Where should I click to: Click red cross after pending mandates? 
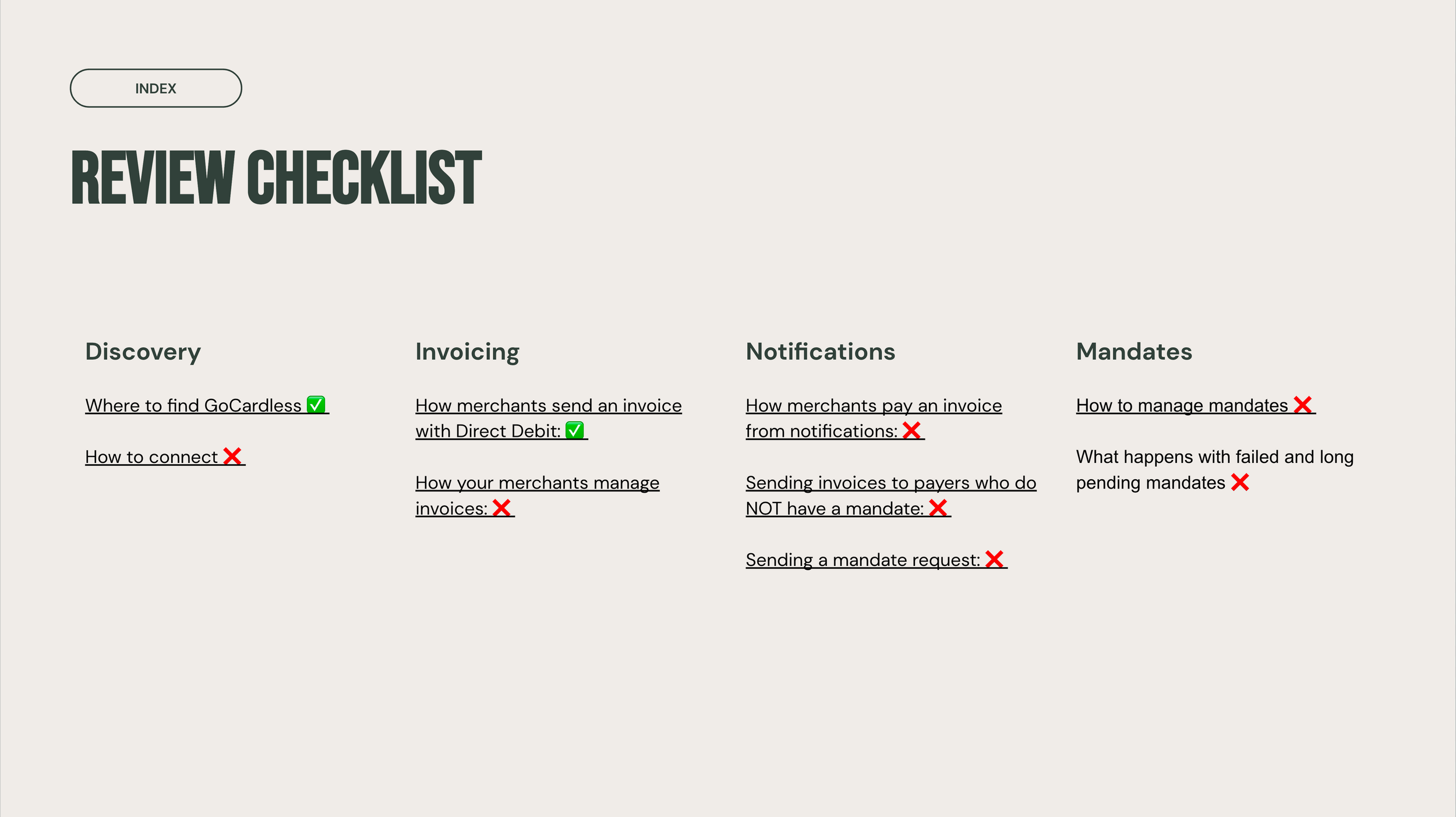tap(1240, 482)
